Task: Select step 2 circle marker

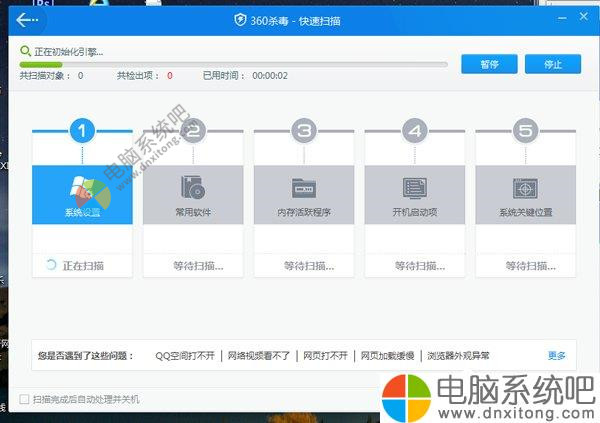Action: (193, 131)
